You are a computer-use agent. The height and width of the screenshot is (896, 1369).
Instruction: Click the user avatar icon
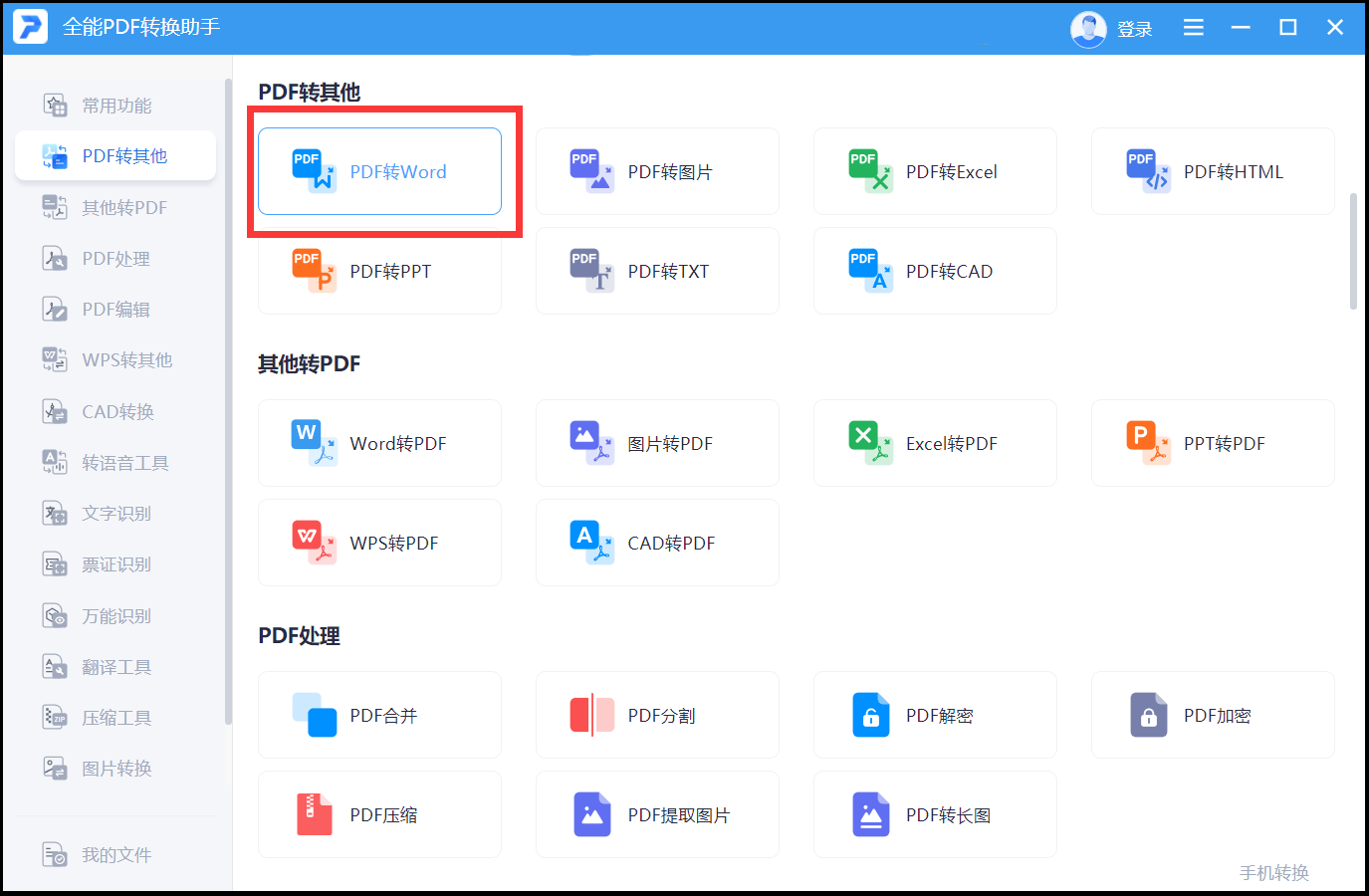click(1088, 29)
